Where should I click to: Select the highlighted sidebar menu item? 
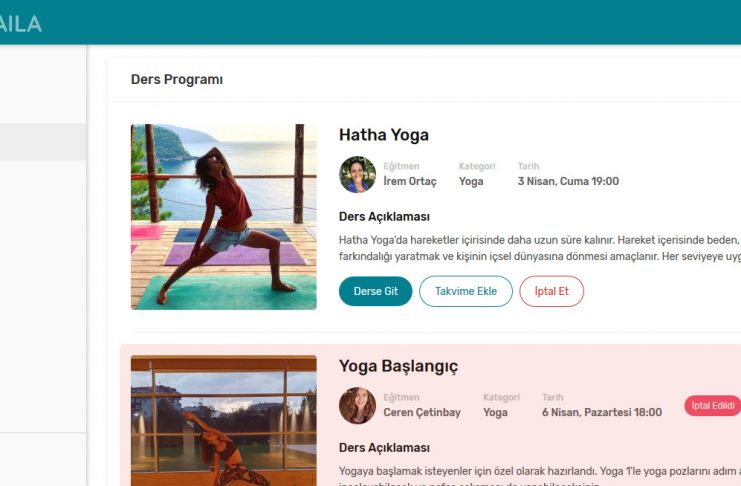(43, 142)
